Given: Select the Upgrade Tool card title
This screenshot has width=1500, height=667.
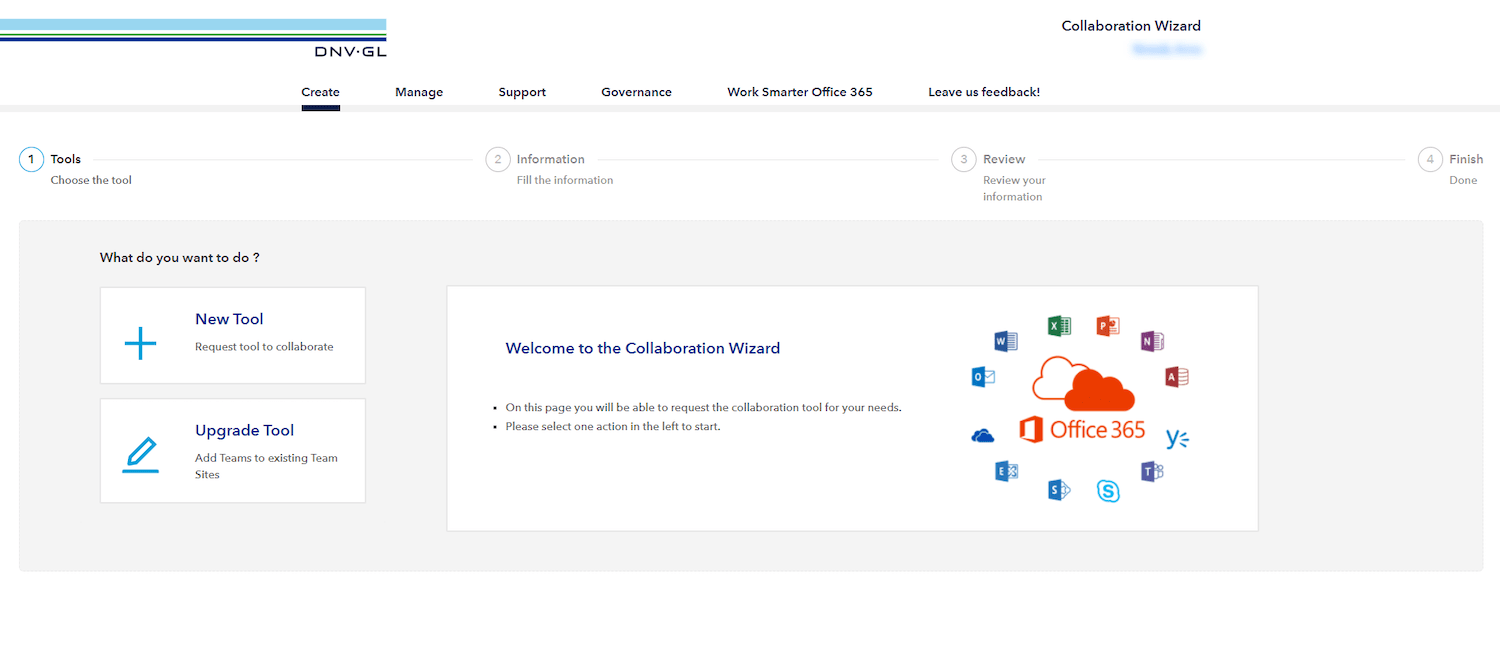Looking at the screenshot, I should [x=244, y=431].
